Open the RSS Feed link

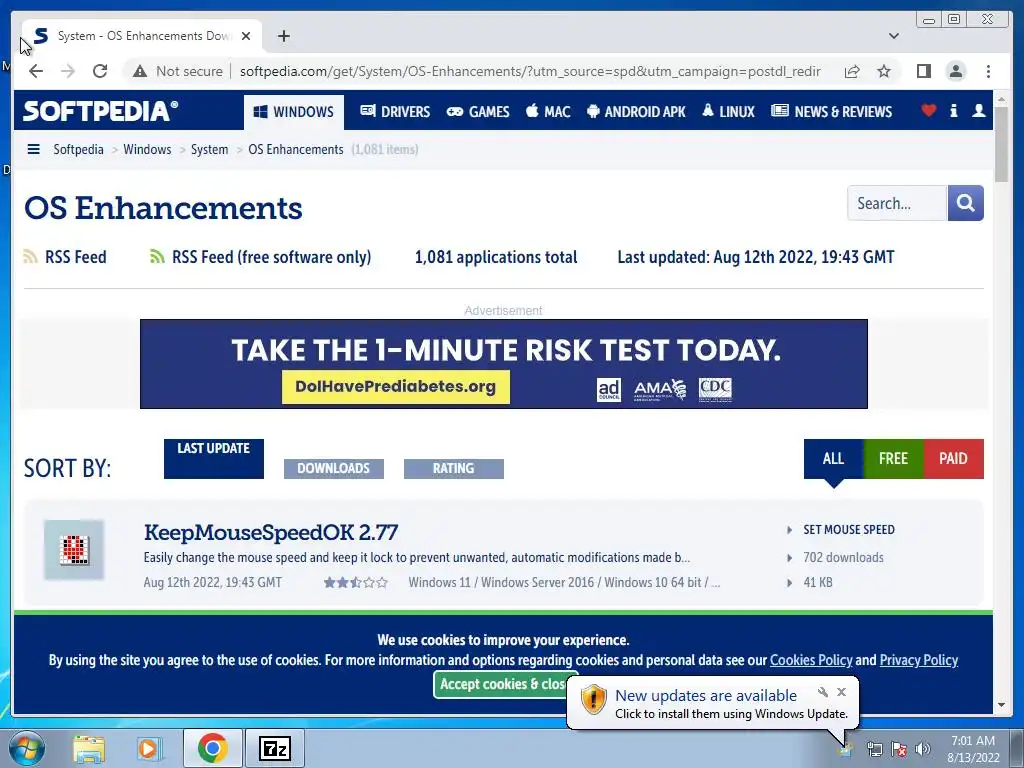pyautogui.click(x=65, y=257)
